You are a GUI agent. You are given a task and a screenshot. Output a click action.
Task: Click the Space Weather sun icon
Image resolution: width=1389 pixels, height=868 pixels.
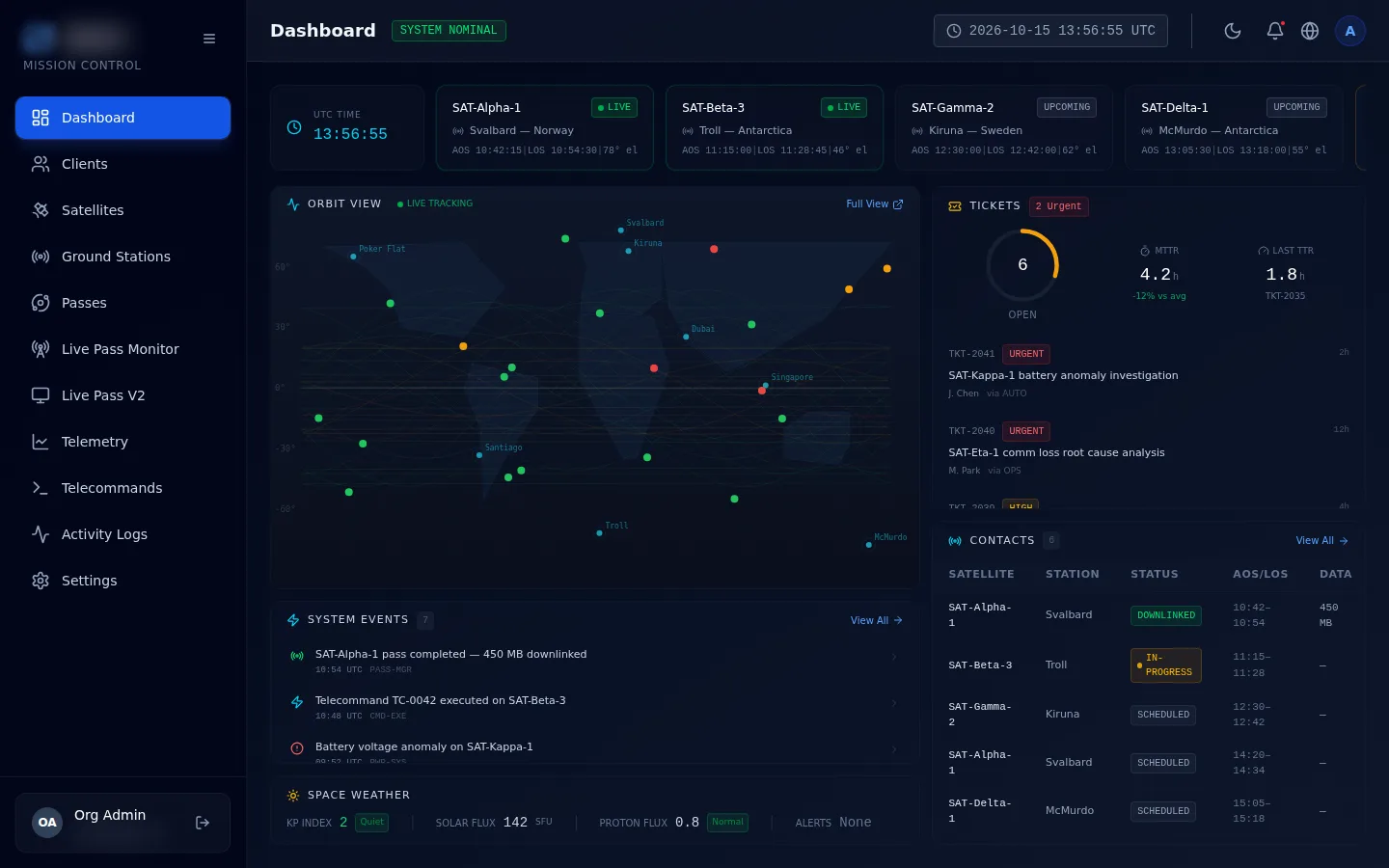(x=293, y=796)
